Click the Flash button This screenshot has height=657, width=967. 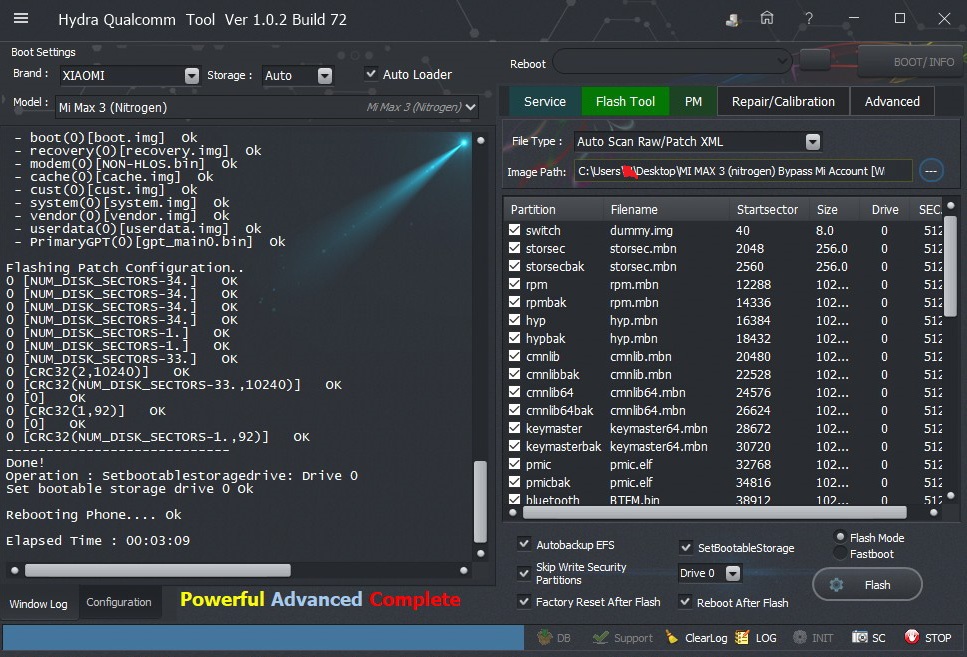867,584
